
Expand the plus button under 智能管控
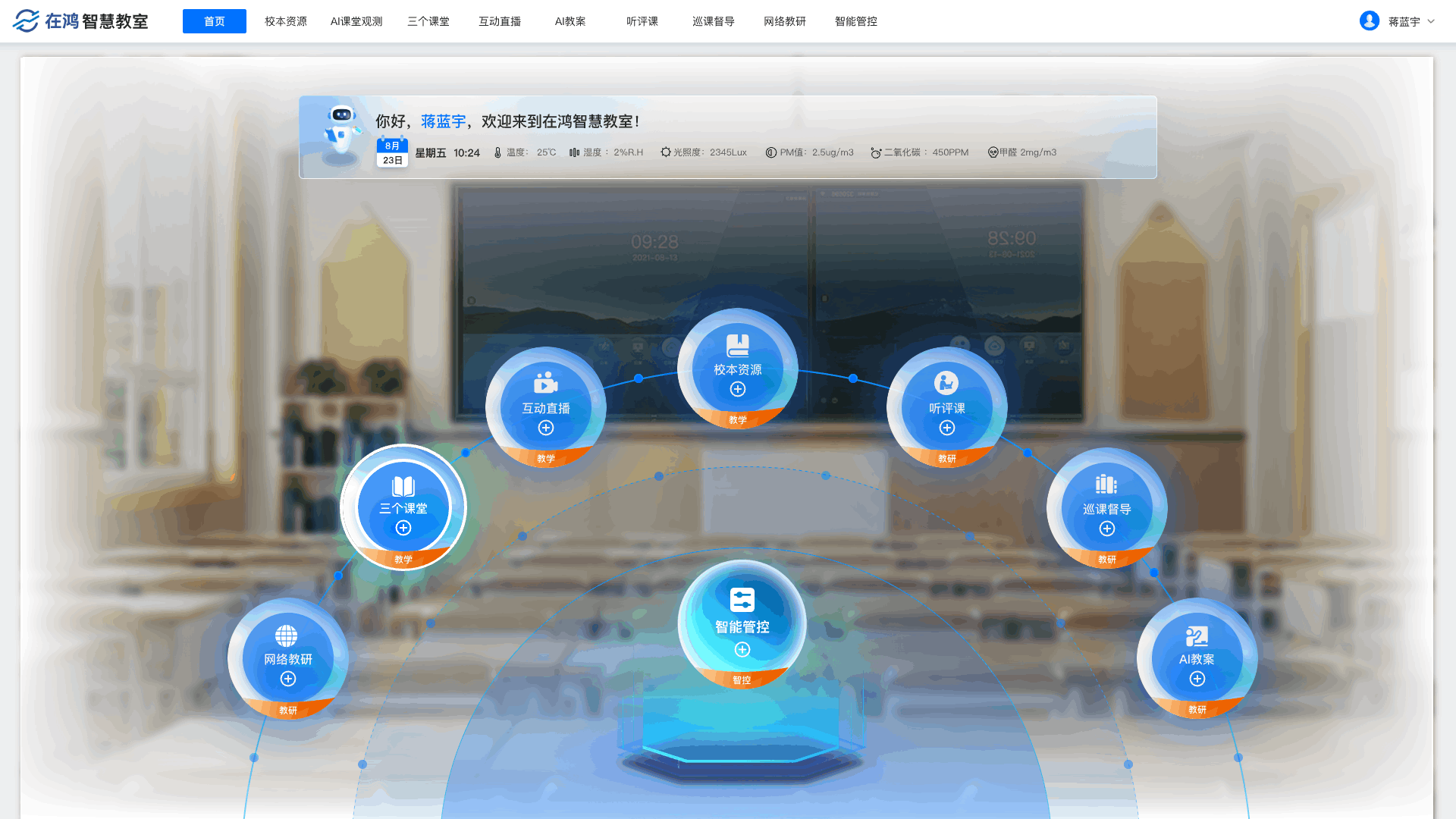click(742, 650)
